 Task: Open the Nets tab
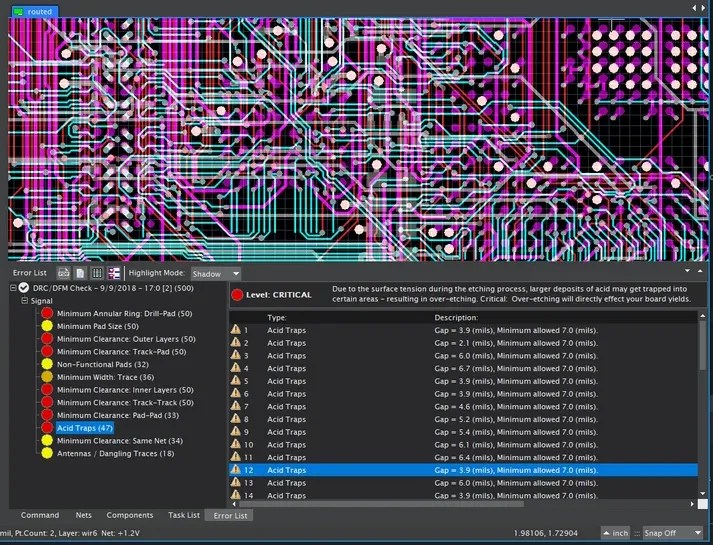(x=84, y=515)
